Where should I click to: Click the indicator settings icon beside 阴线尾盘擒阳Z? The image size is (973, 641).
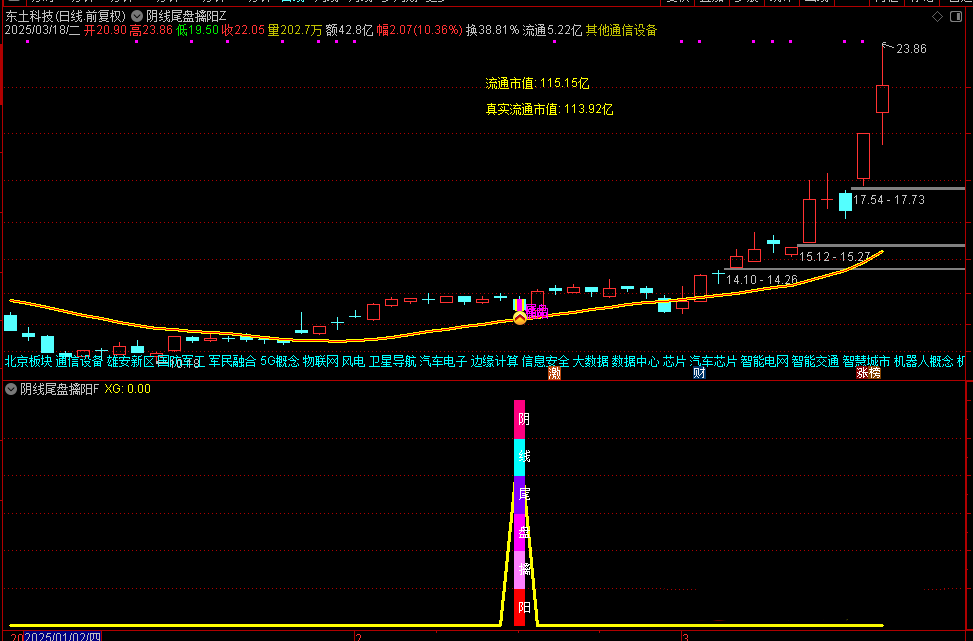138,16
